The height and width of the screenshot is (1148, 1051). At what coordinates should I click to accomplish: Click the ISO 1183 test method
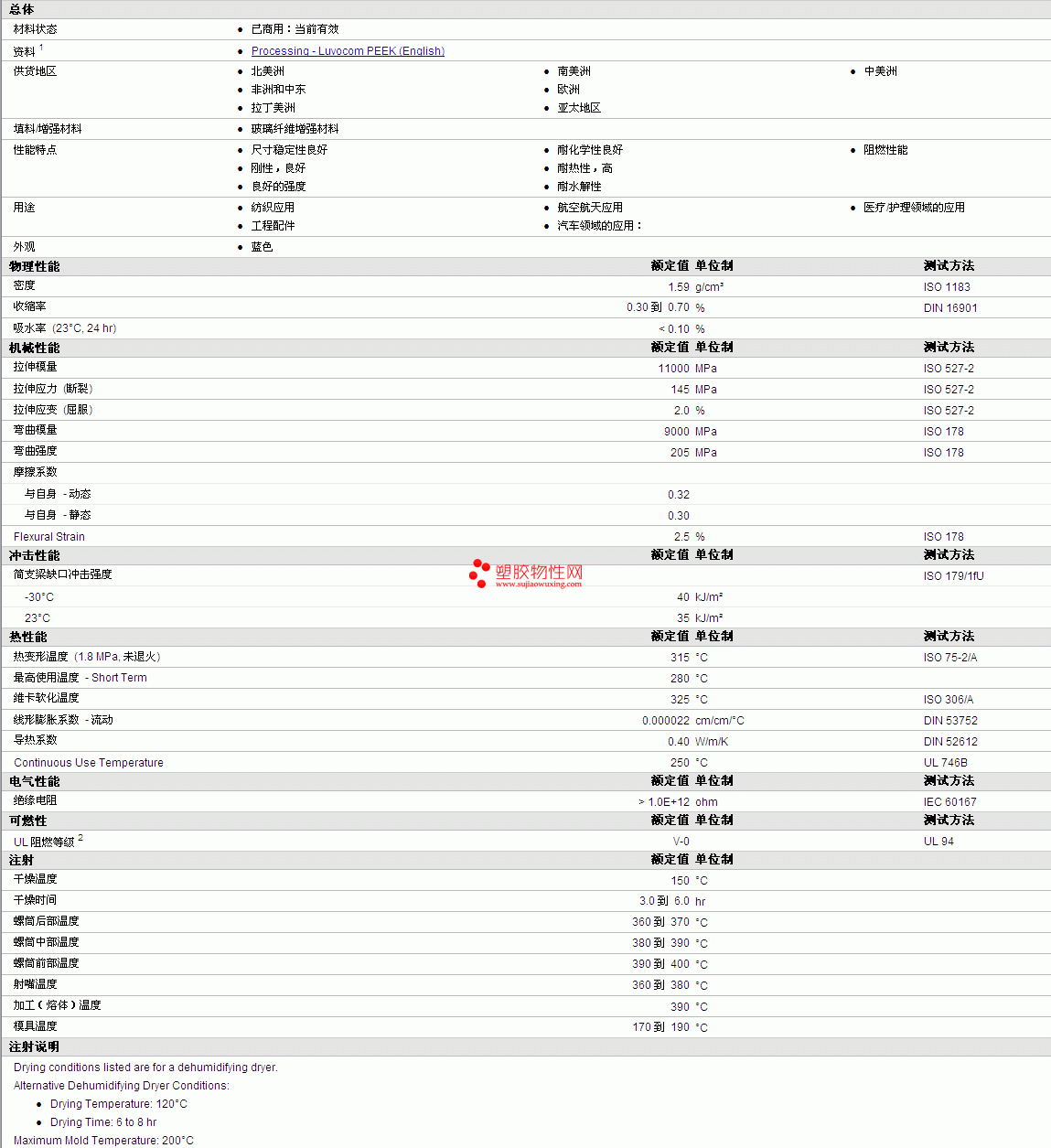[947, 287]
